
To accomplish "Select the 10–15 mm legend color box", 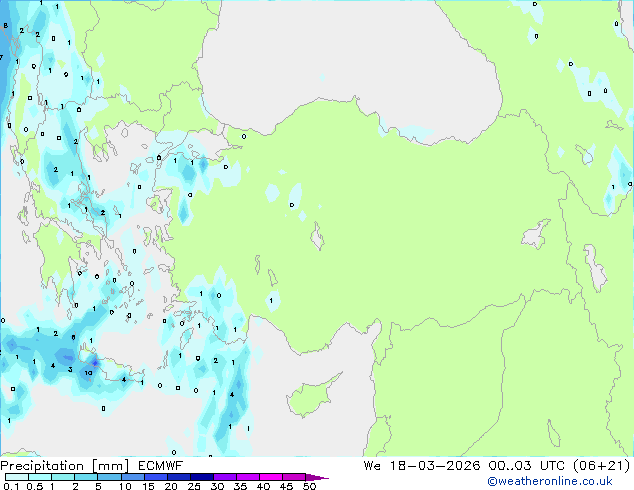I will pyautogui.click(x=132, y=477).
